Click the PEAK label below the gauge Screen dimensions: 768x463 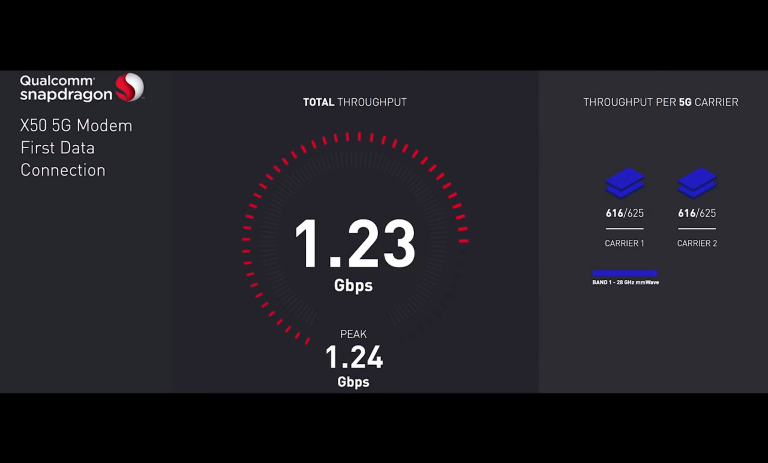tap(354, 336)
